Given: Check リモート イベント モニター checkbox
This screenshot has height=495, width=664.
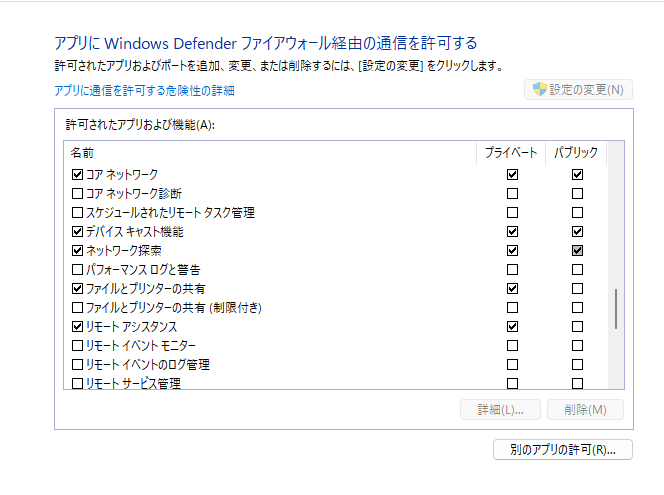Looking at the screenshot, I should (x=77, y=345).
